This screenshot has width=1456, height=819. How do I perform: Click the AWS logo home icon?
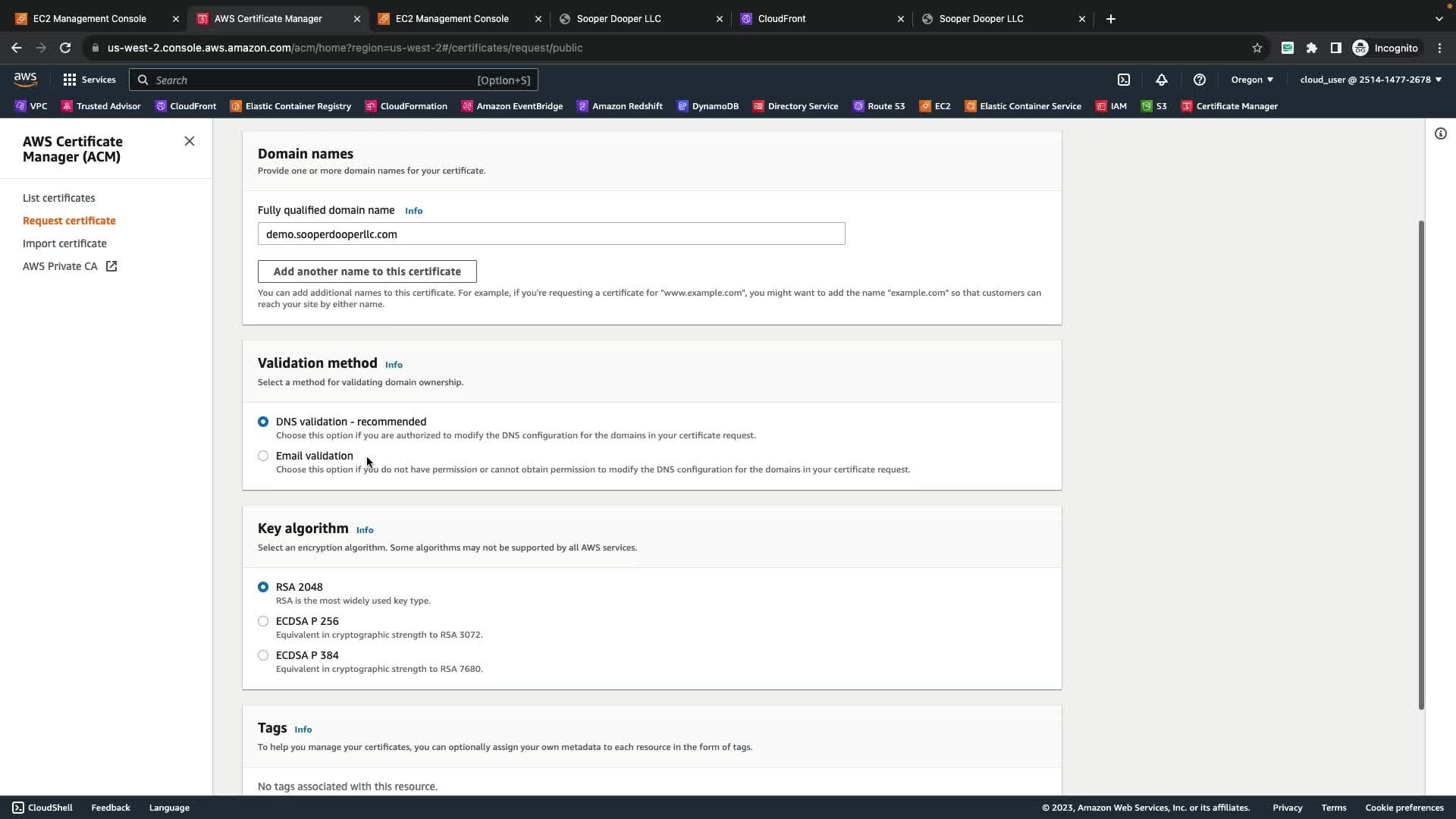[25, 80]
